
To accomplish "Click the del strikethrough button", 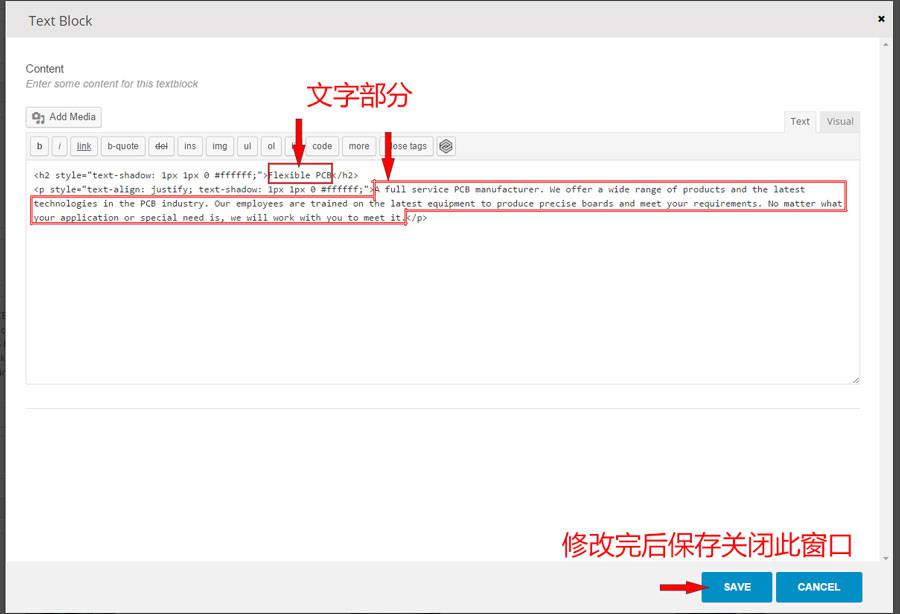I will [x=161, y=146].
